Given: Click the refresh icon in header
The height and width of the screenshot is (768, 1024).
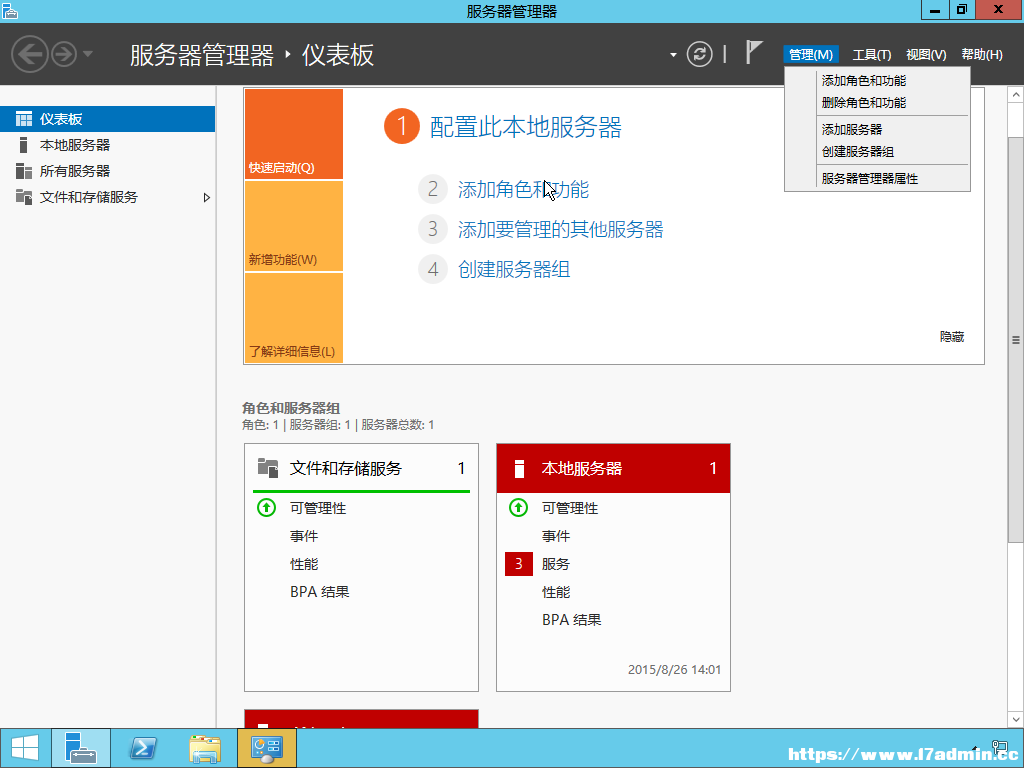Looking at the screenshot, I should click(699, 54).
